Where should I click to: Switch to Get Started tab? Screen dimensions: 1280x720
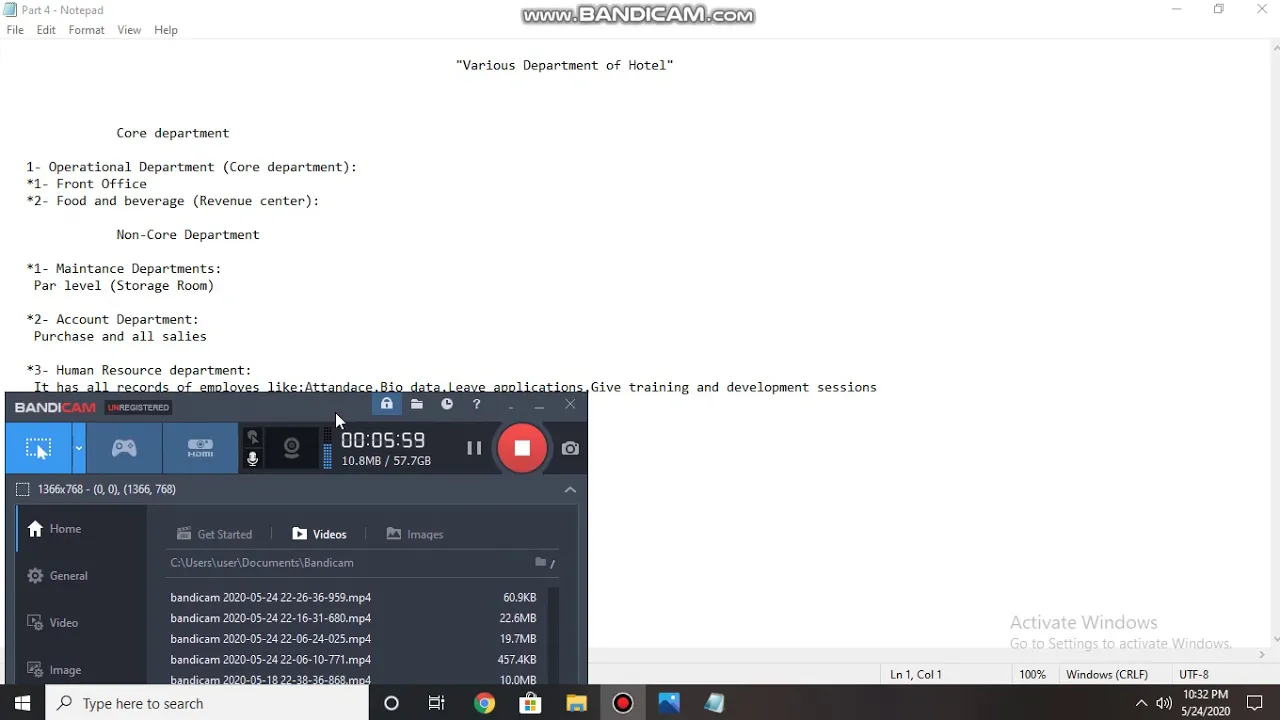click(x=214, y=534)
